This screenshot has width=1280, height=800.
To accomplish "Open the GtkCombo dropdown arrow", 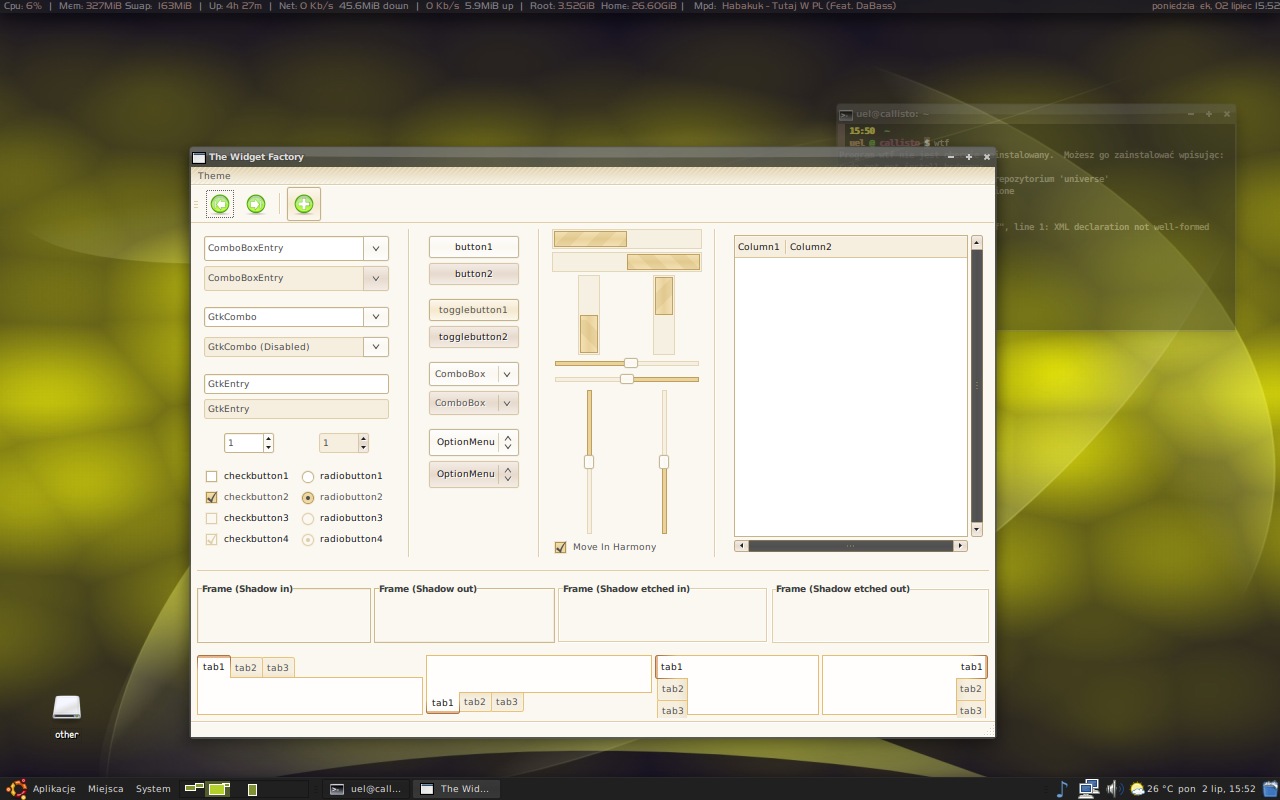I will 376,317.
